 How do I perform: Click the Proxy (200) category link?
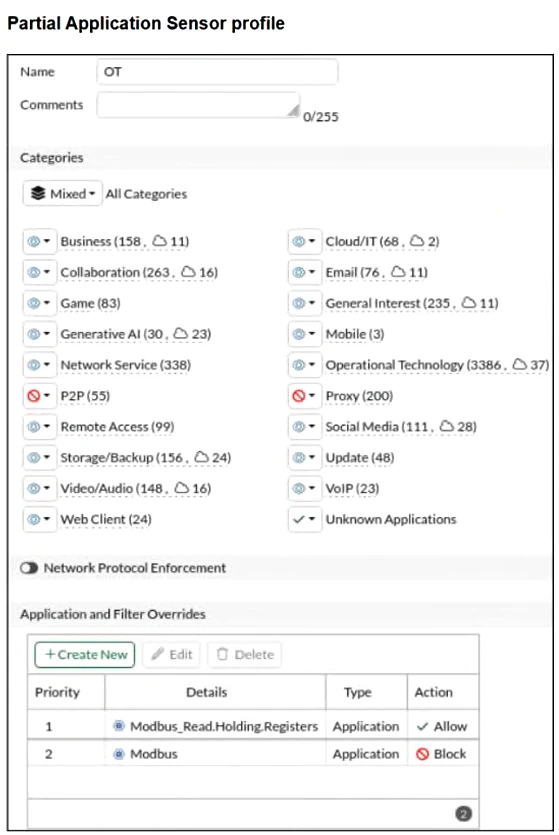[359, 396]
